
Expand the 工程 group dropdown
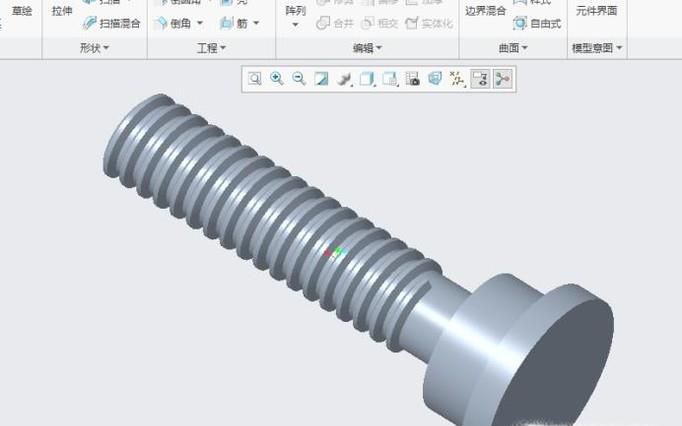click(212, 48)
